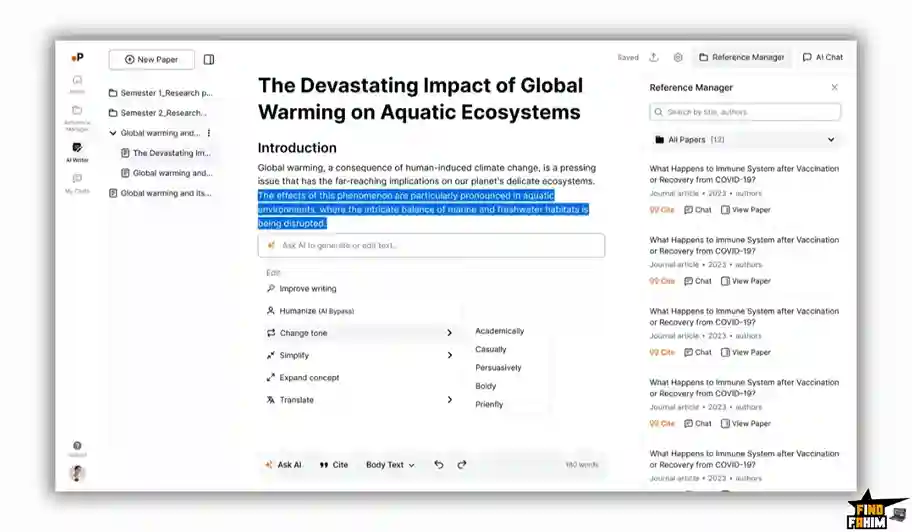
Task: Collapse the expanded Global warming folder
Action: point(113,133)
